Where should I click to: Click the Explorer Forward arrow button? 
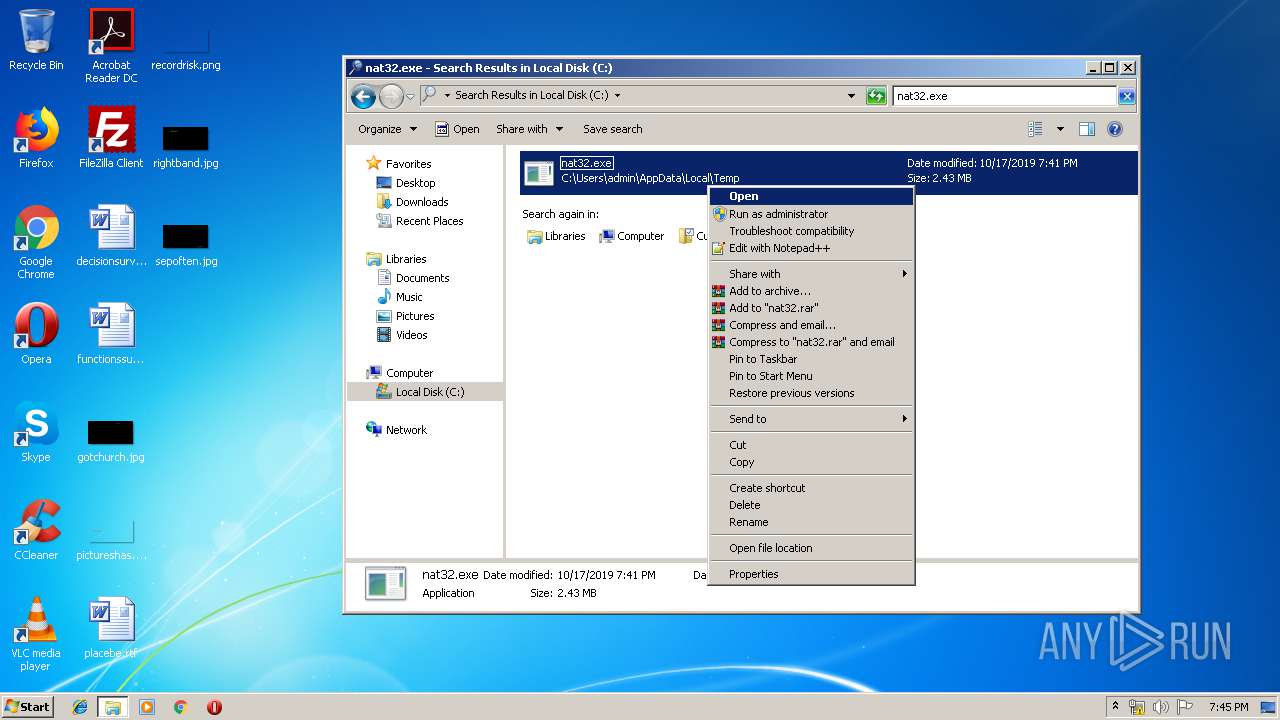click(391, 96)
